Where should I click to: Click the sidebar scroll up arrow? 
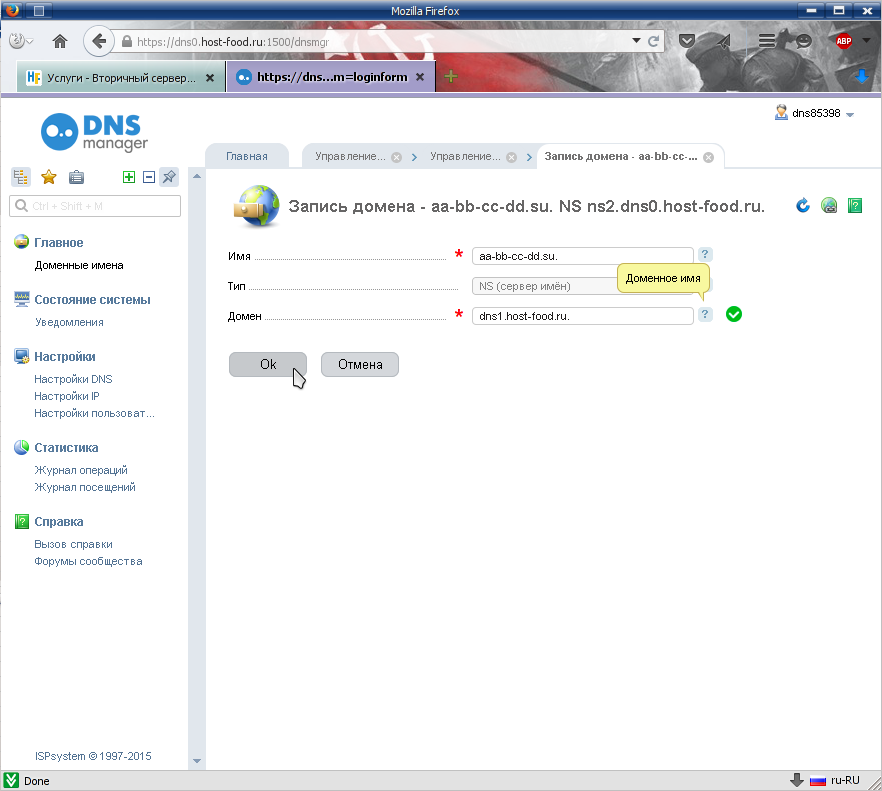[197, 177]
